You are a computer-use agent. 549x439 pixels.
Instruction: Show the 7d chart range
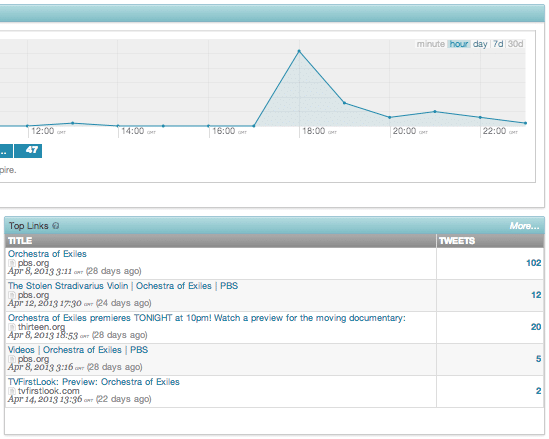tap(498, 44)
